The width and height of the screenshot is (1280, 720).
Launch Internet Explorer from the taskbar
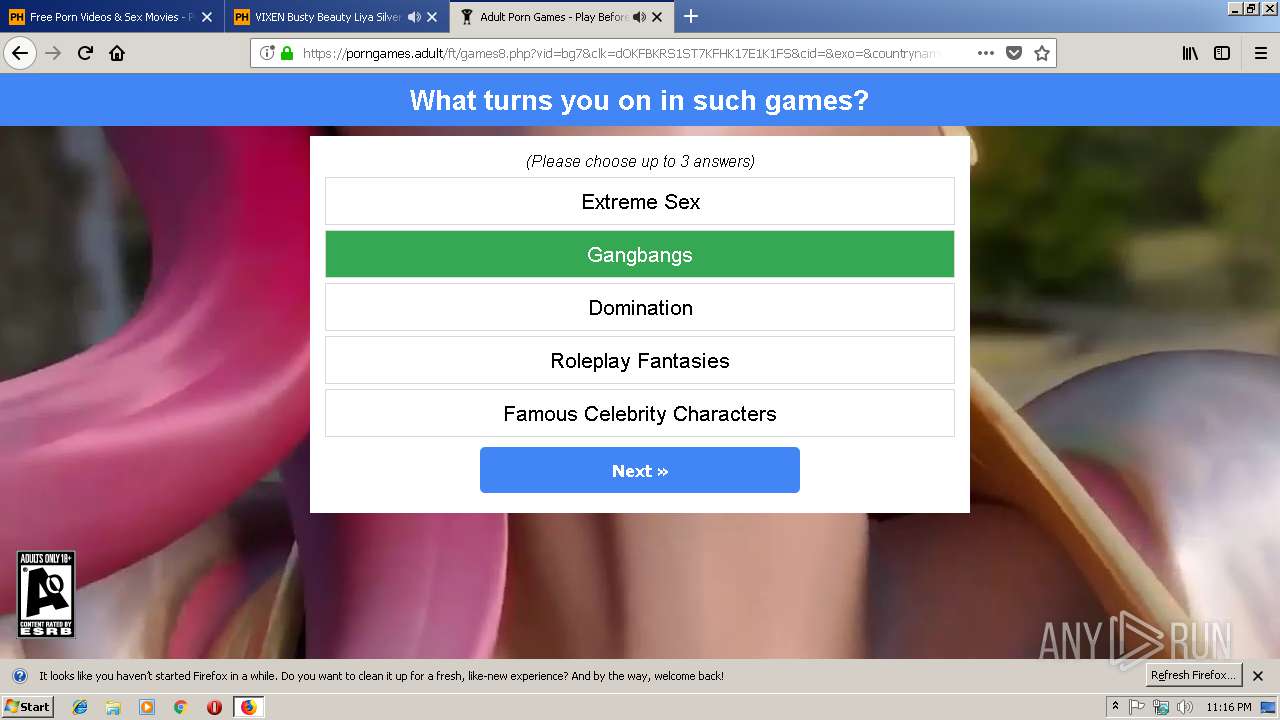point(80,707)
